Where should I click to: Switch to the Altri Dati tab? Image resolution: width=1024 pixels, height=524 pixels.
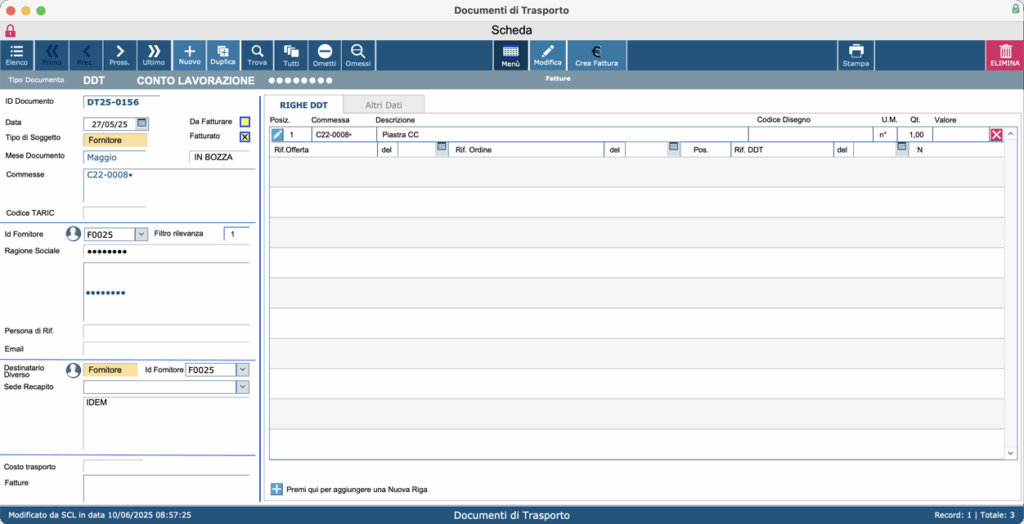(384, 105)
